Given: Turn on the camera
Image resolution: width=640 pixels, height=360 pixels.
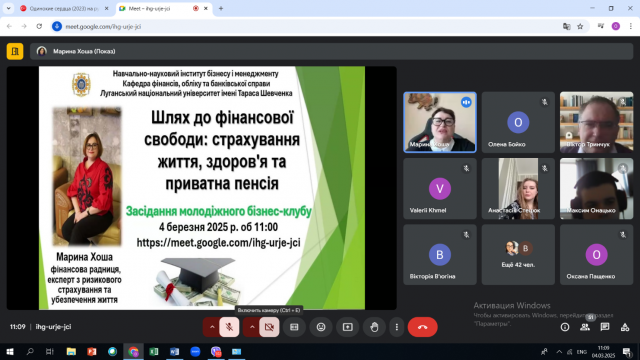Looking at the screenshot, I should coord(269,327).
